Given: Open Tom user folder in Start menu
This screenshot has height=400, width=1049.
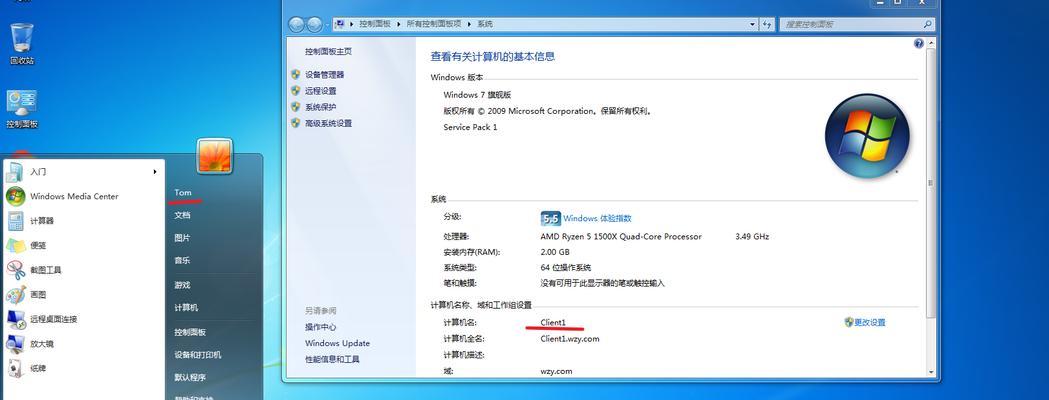Looking at the screenshot, I should point(183,193).
